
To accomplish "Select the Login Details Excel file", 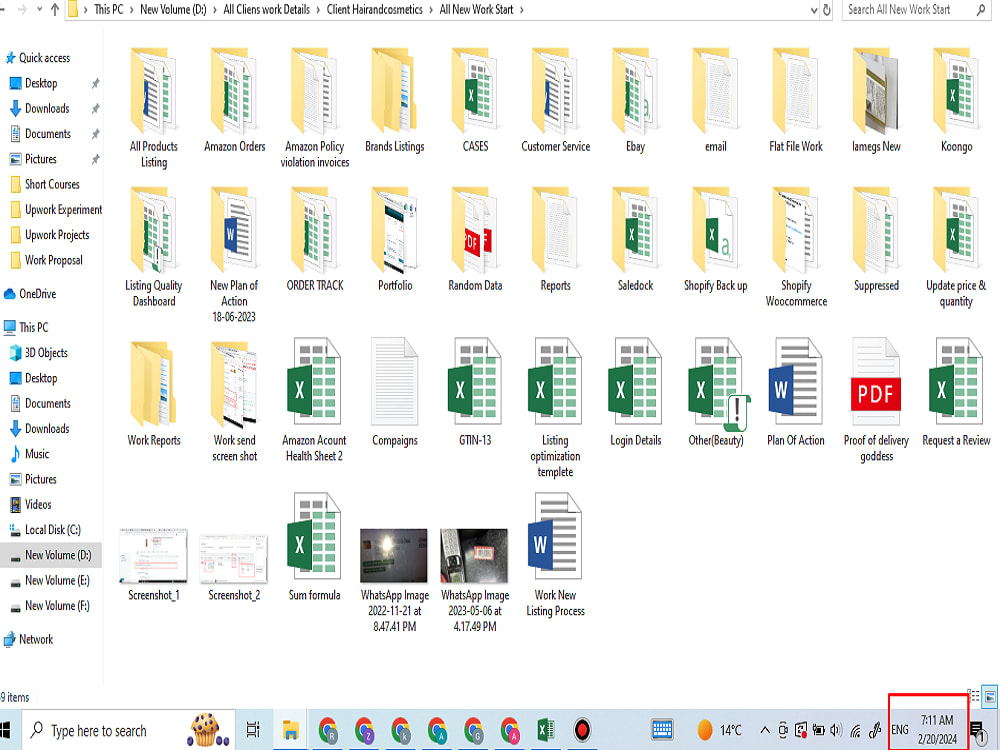I will pos(635,393).
